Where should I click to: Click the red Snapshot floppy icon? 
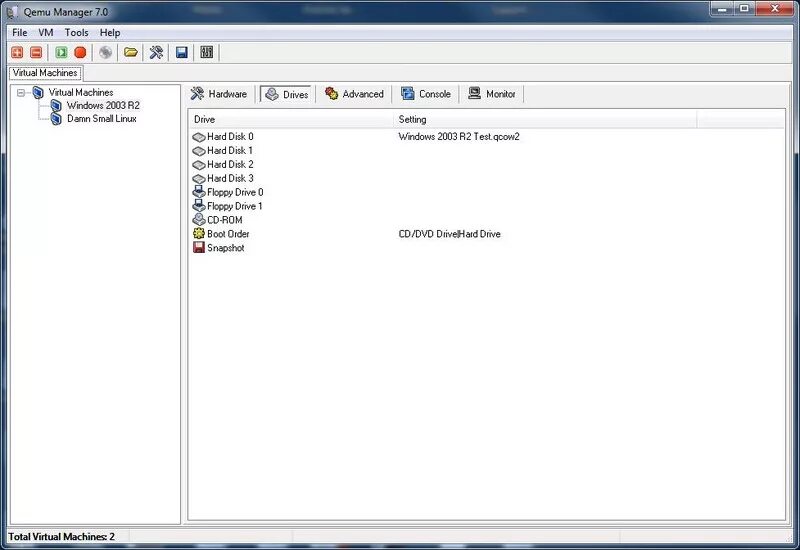click(198, 247)
